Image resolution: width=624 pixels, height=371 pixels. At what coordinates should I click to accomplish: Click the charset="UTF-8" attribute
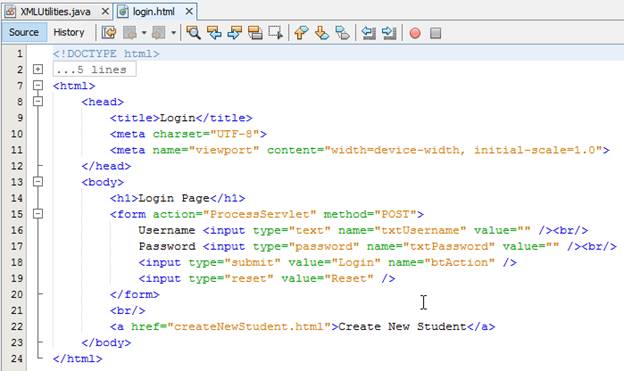point(206,134)
